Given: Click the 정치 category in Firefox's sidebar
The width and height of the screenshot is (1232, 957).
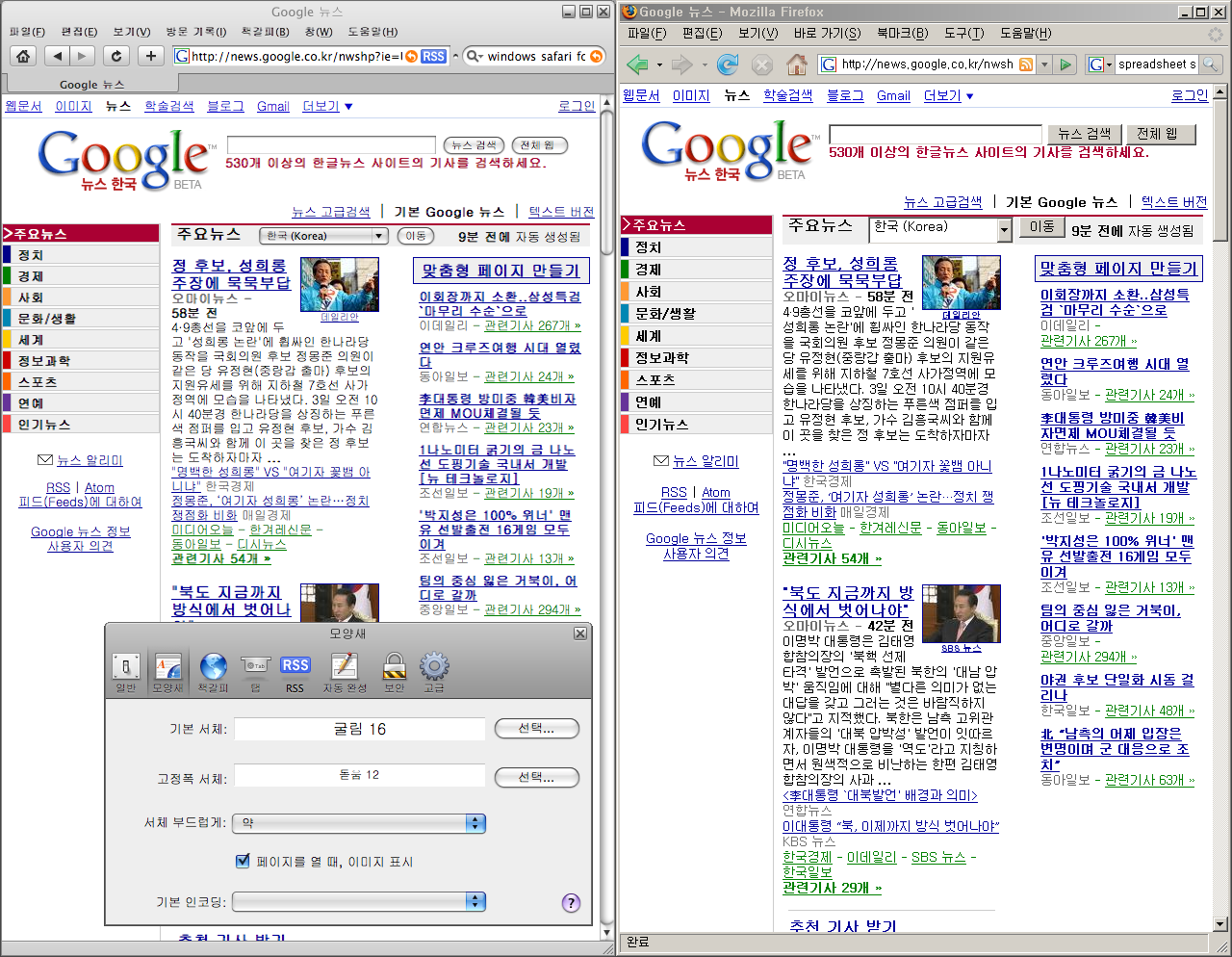Looking at the screenshot, I should [649, 247].
